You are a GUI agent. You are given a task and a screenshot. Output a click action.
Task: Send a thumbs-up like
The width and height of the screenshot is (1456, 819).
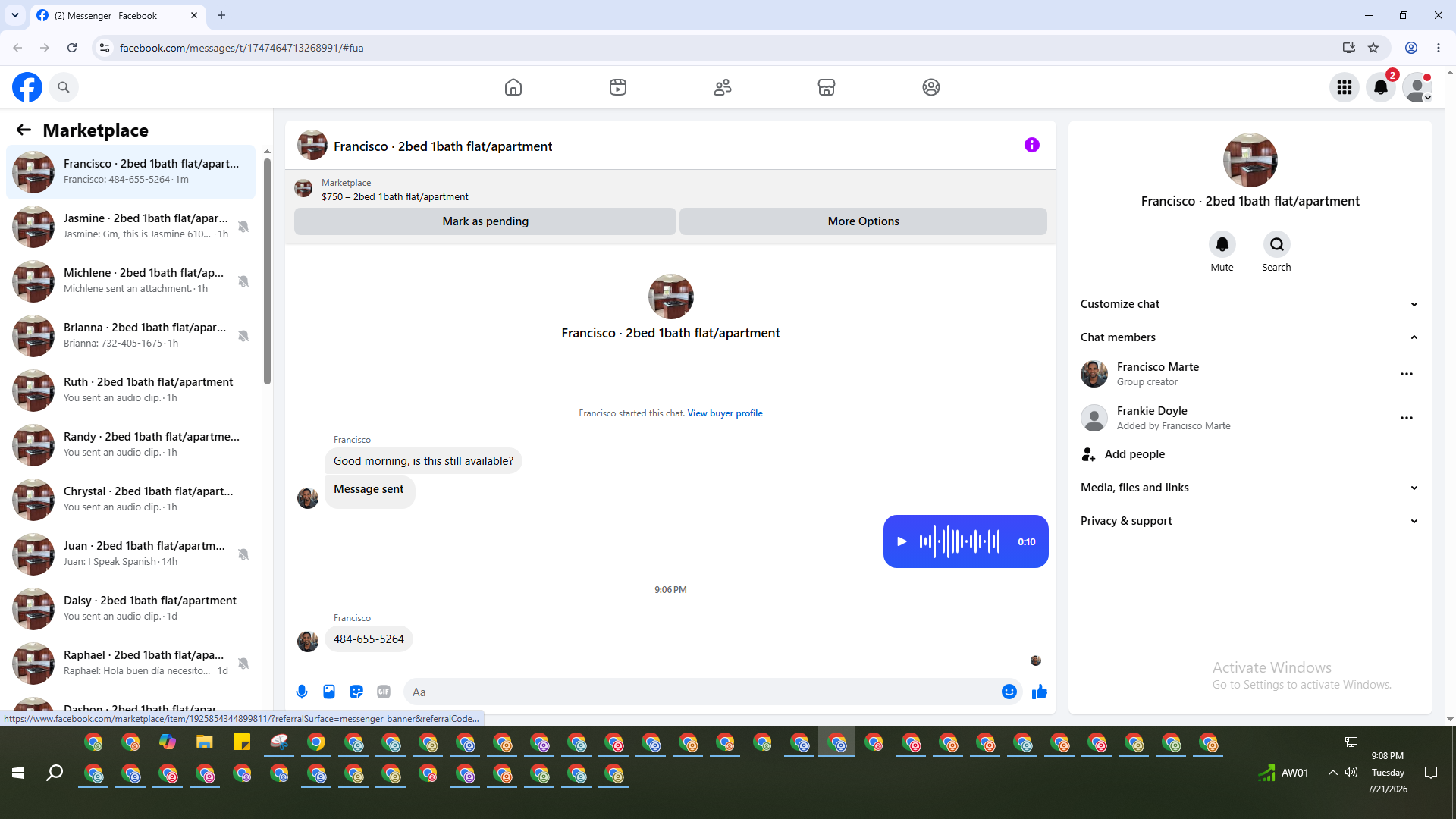1040,692
